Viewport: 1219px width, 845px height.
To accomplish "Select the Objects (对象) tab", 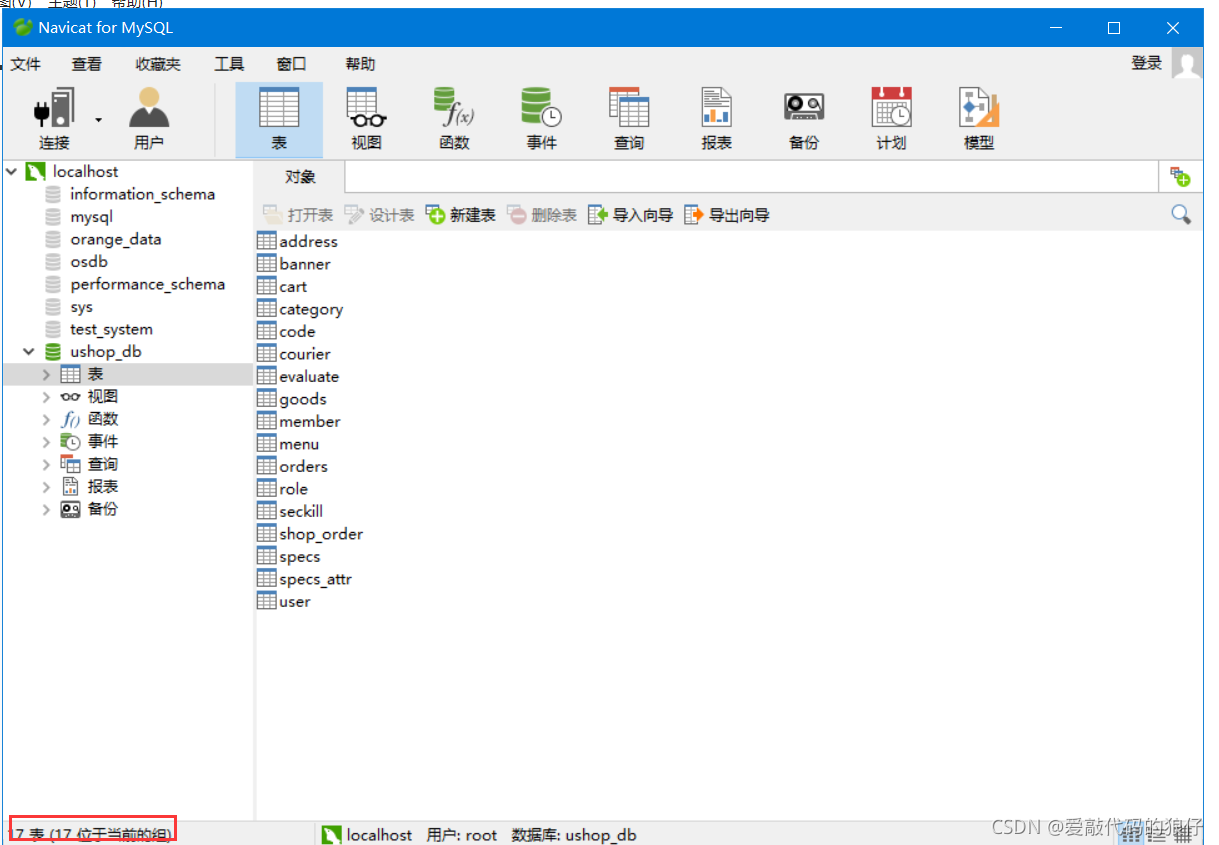I will 300,177.
